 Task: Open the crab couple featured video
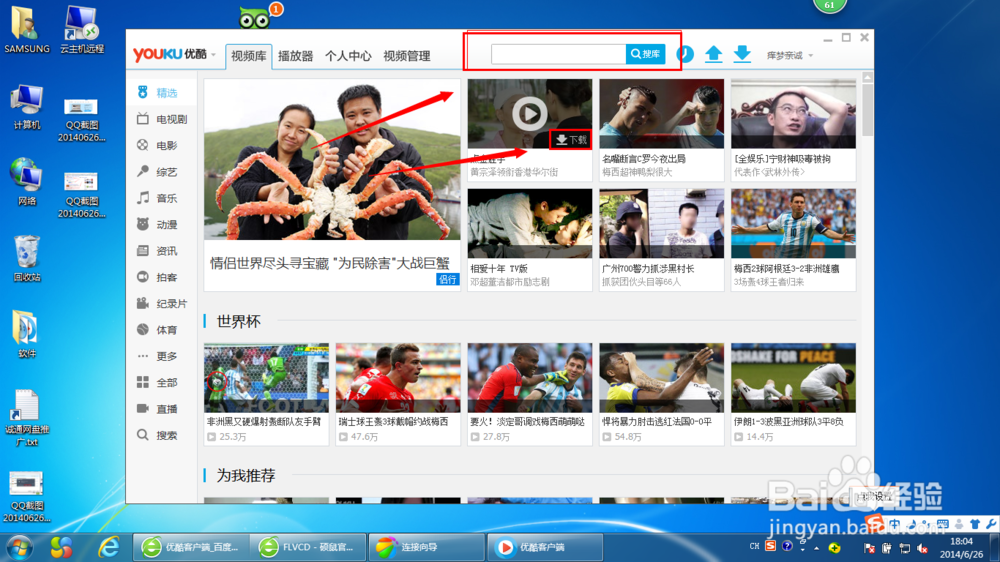point(332,159)
